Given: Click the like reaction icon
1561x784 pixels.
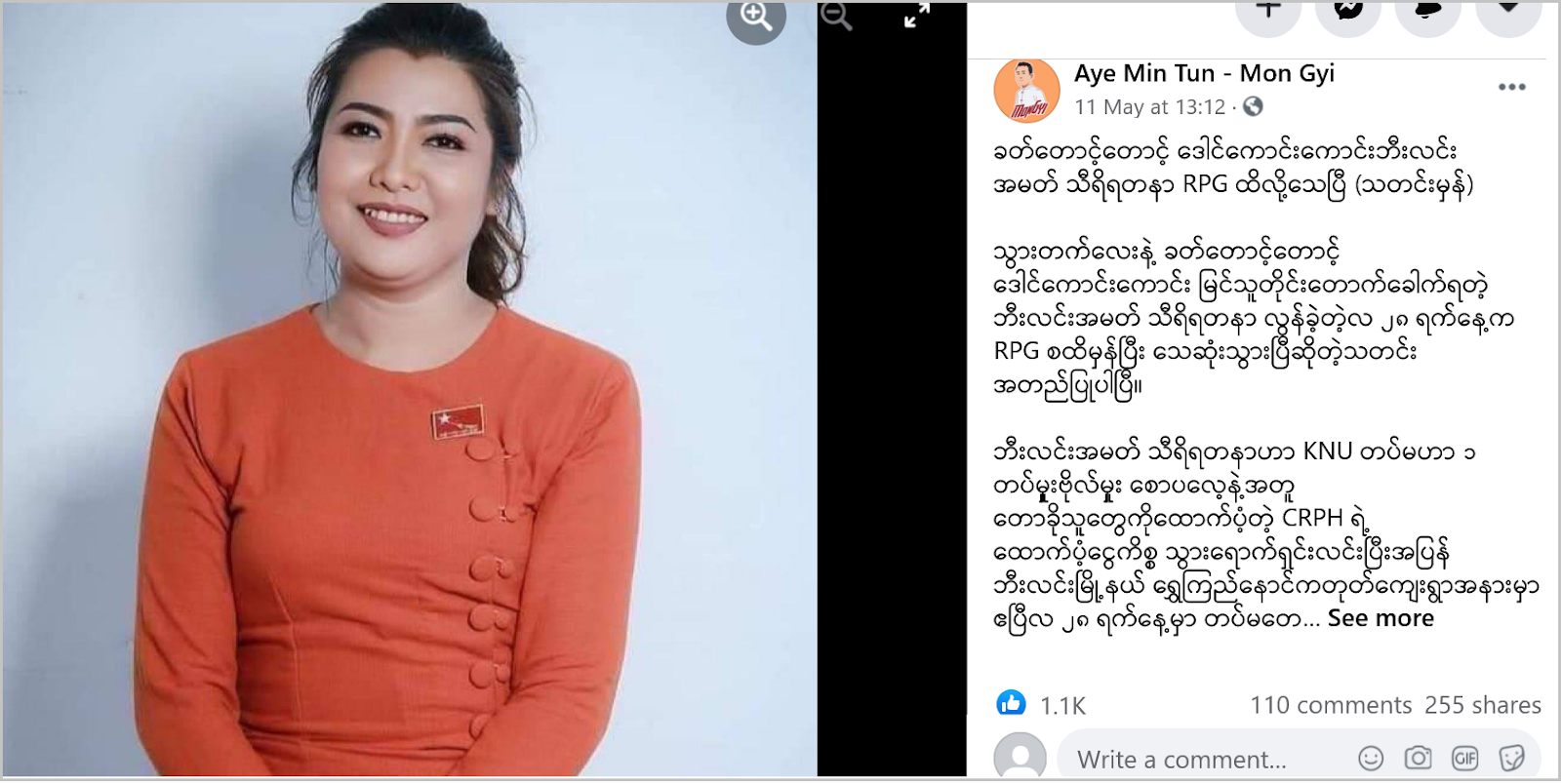Looking at the screenshot, I should coord(1011,703).
